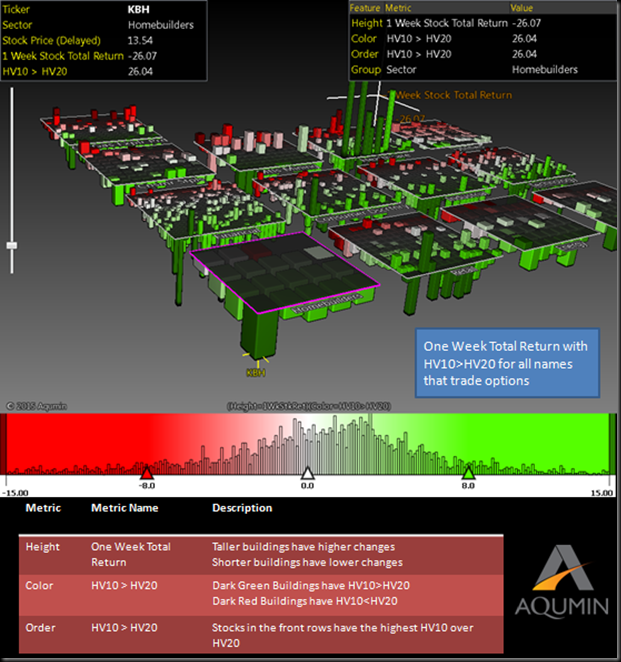Click the yellow Height feature label in the Feature panel
Image resolution: width=621 pixels, height=662 pixels.
366,23
